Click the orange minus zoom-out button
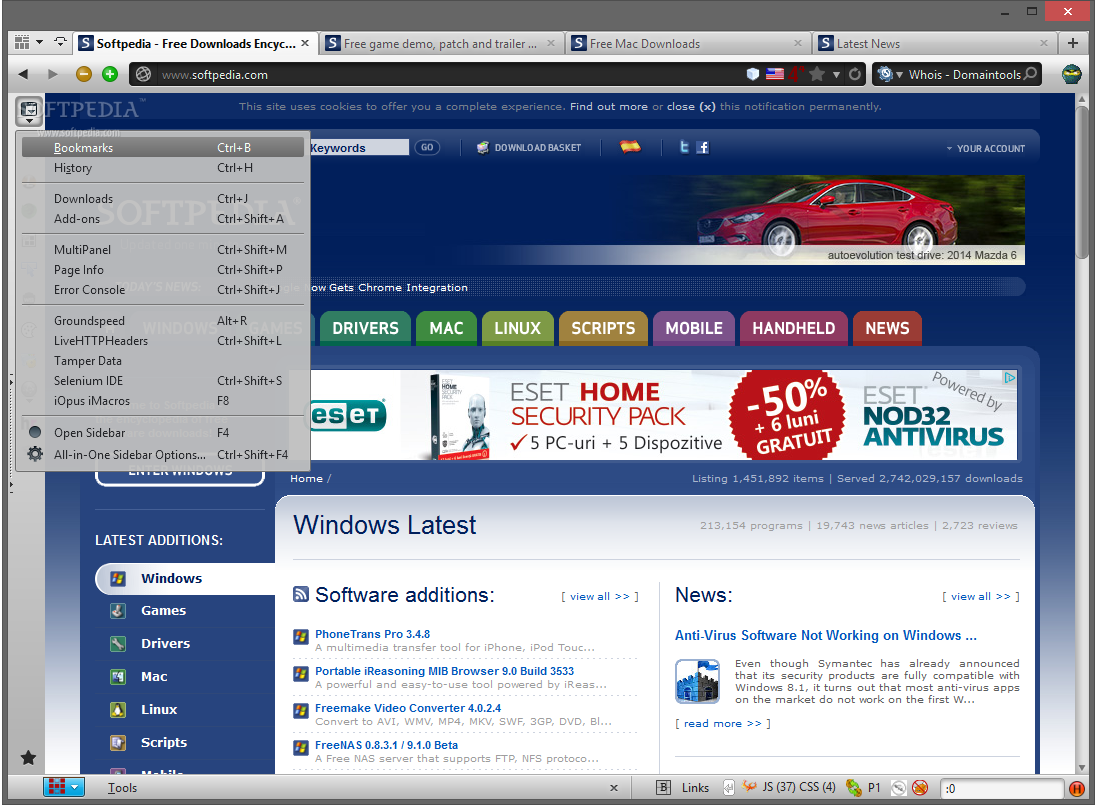1095x805 pixels. click(x=84, y=74)
